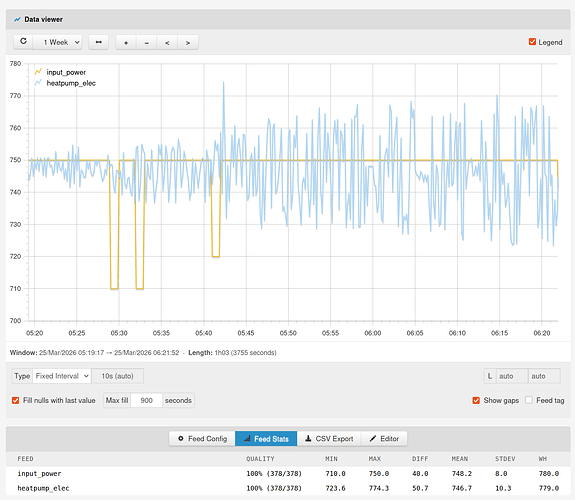Viewport: 575px width, 500px height.
Task: Click the input_power legend line icon
Action: point(38,72)
